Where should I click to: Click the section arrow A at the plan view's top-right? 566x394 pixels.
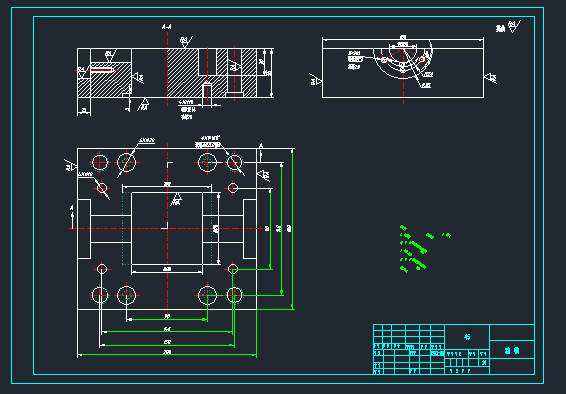[x=261, y=152]
